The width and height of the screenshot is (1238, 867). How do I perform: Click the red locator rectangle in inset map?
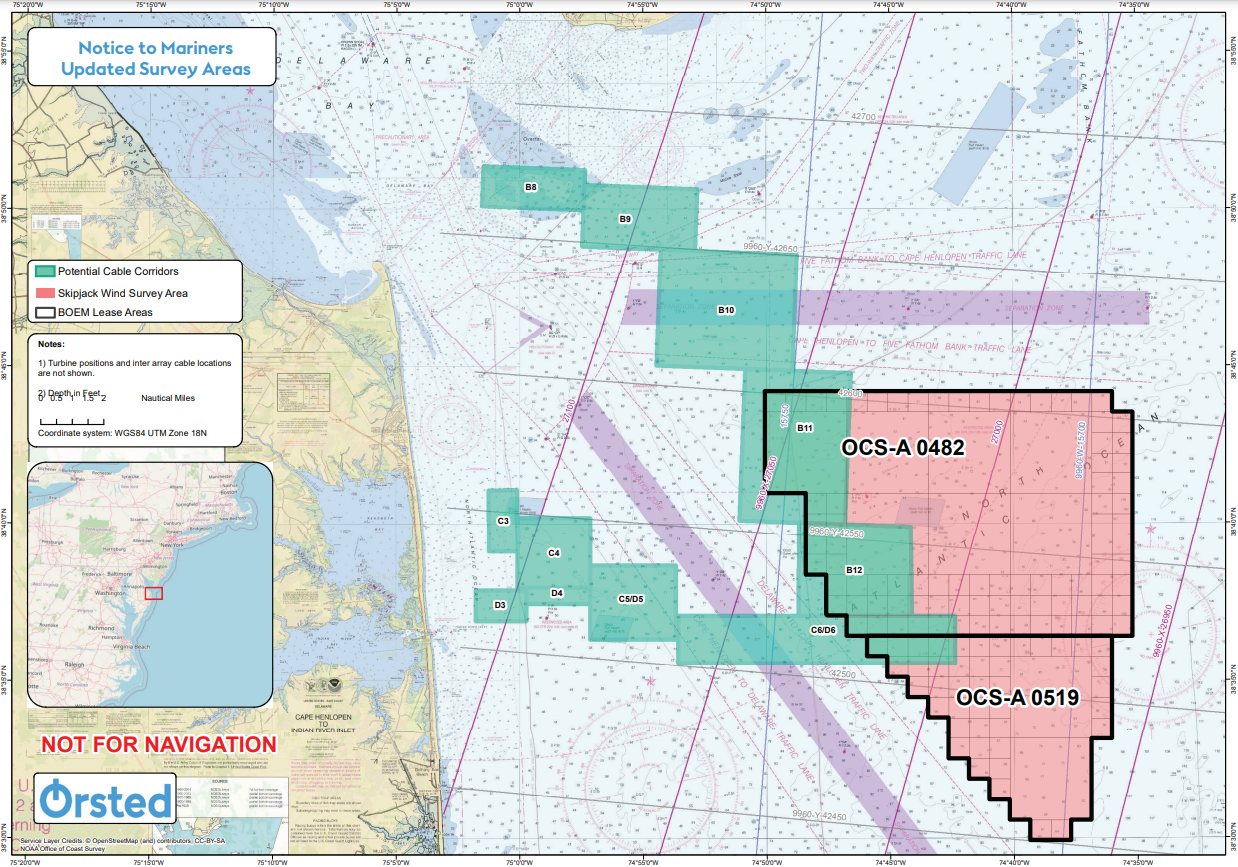[153, 592]
